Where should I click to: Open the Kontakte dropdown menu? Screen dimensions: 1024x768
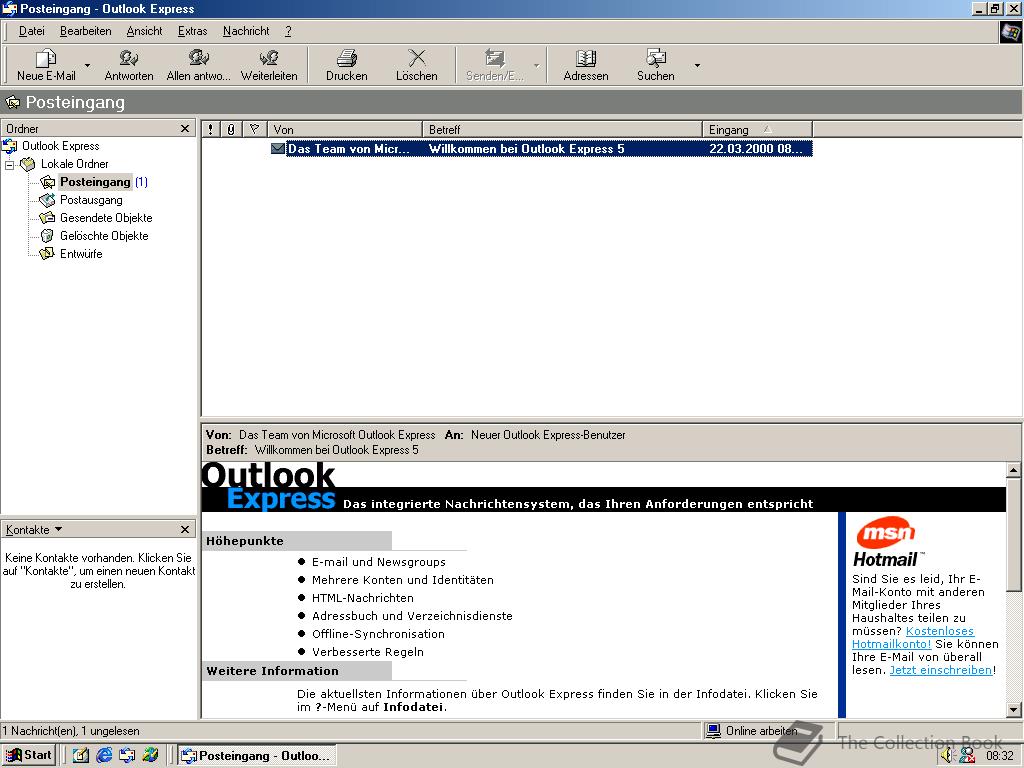[x=34, y=529]
